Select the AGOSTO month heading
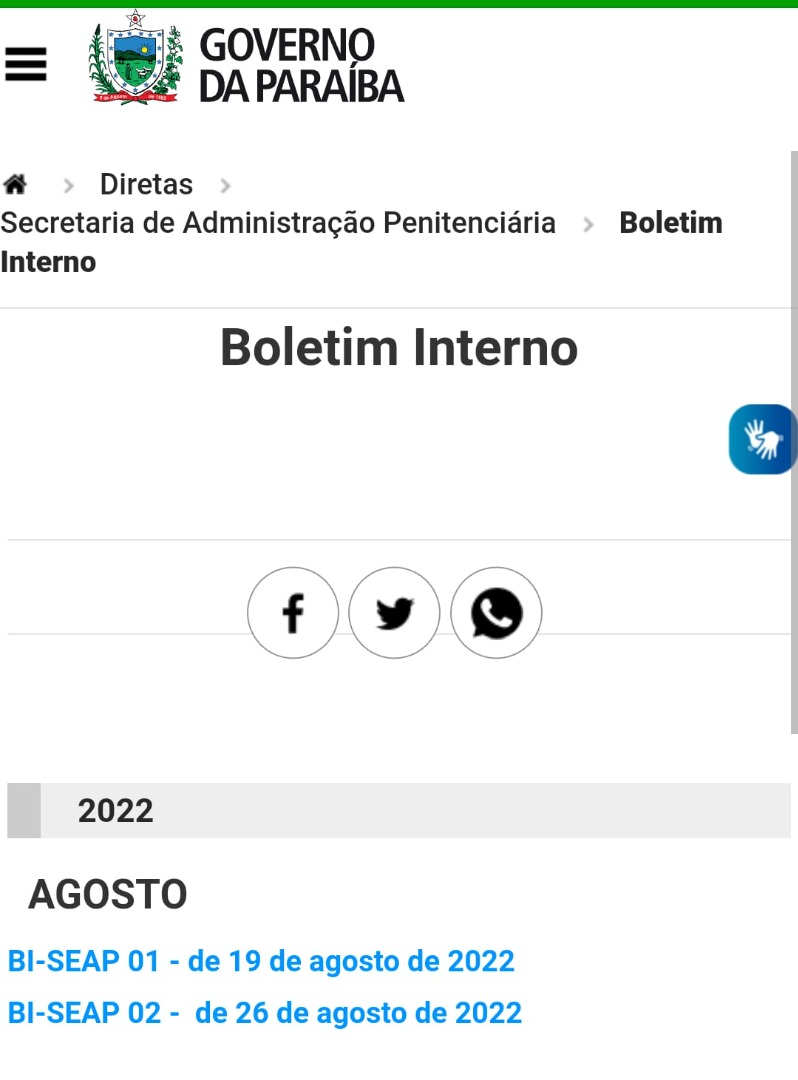The width and height of the screenshot is (798, 1080). point(108,895)
